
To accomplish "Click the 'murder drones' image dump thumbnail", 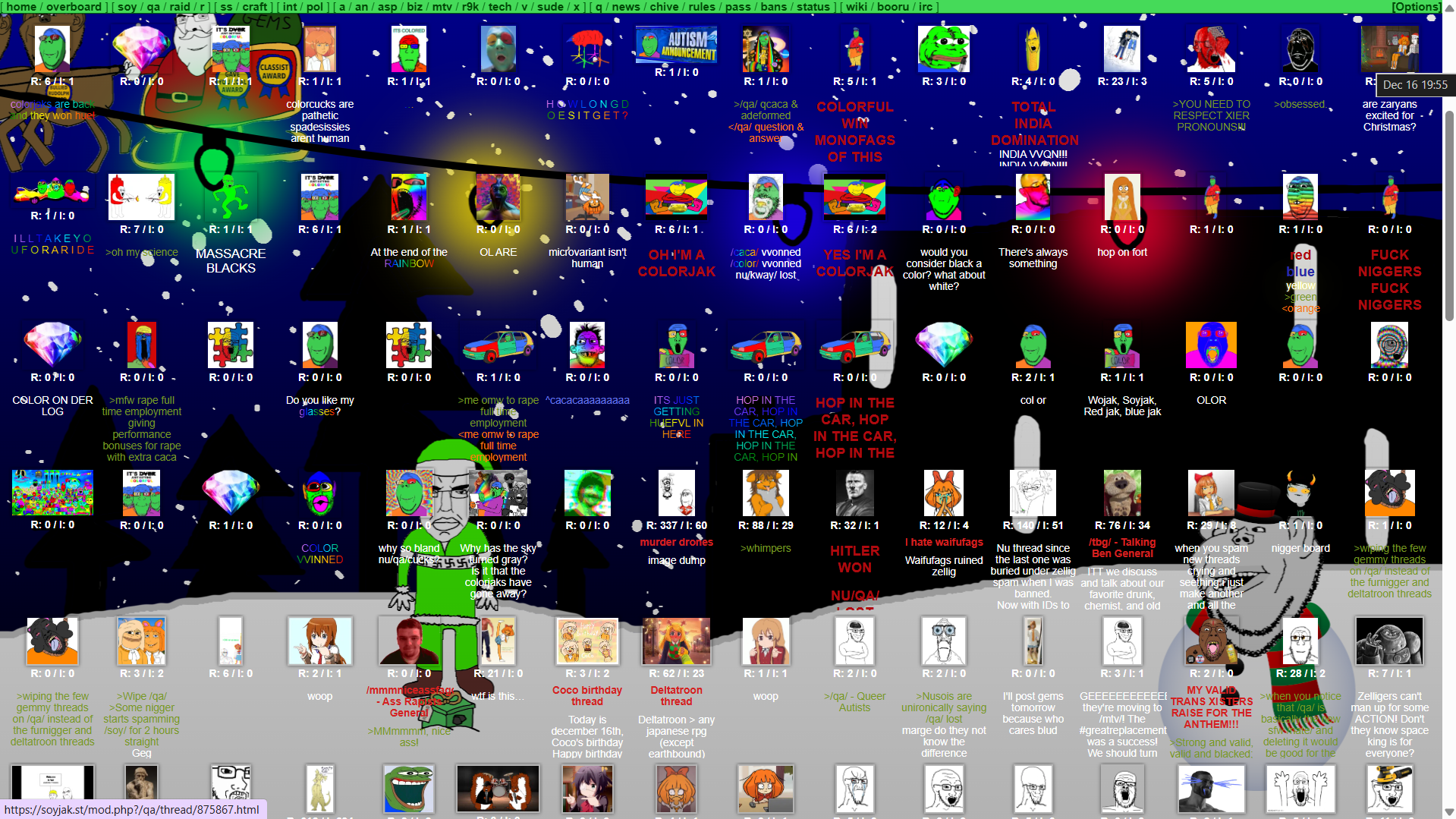I will point(676,493).
